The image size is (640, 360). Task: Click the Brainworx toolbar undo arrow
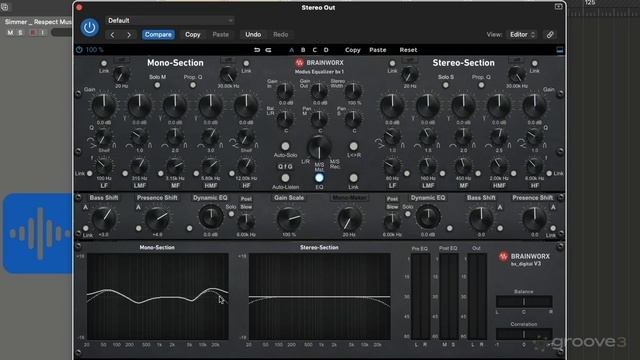(x=257, y=50)
